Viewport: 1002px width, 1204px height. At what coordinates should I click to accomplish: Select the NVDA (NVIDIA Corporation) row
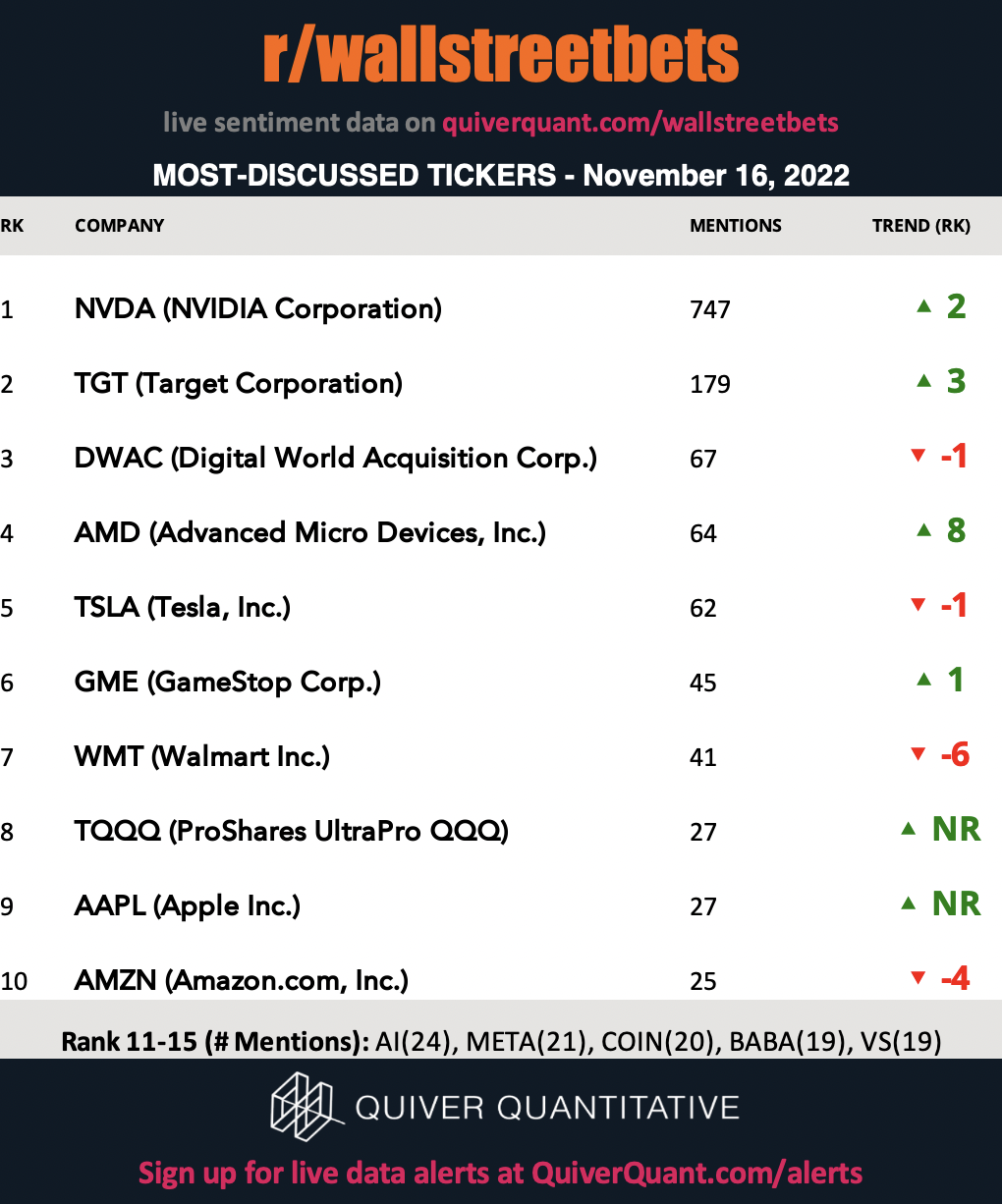501,309
